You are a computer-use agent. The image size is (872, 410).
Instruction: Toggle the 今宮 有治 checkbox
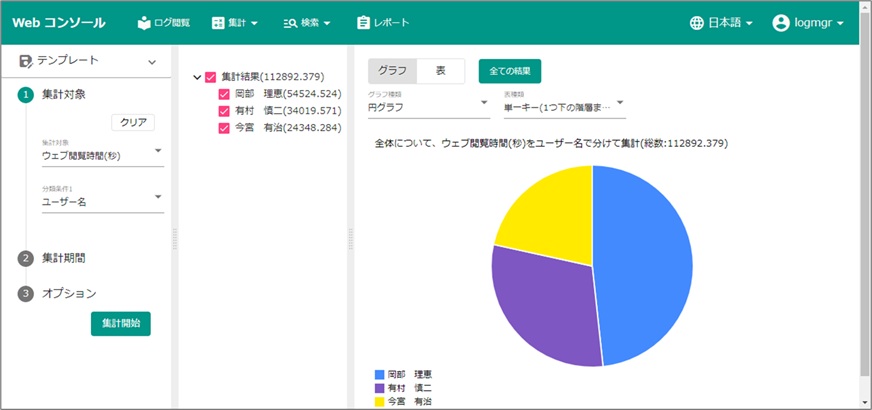click(x=224, y=128)
